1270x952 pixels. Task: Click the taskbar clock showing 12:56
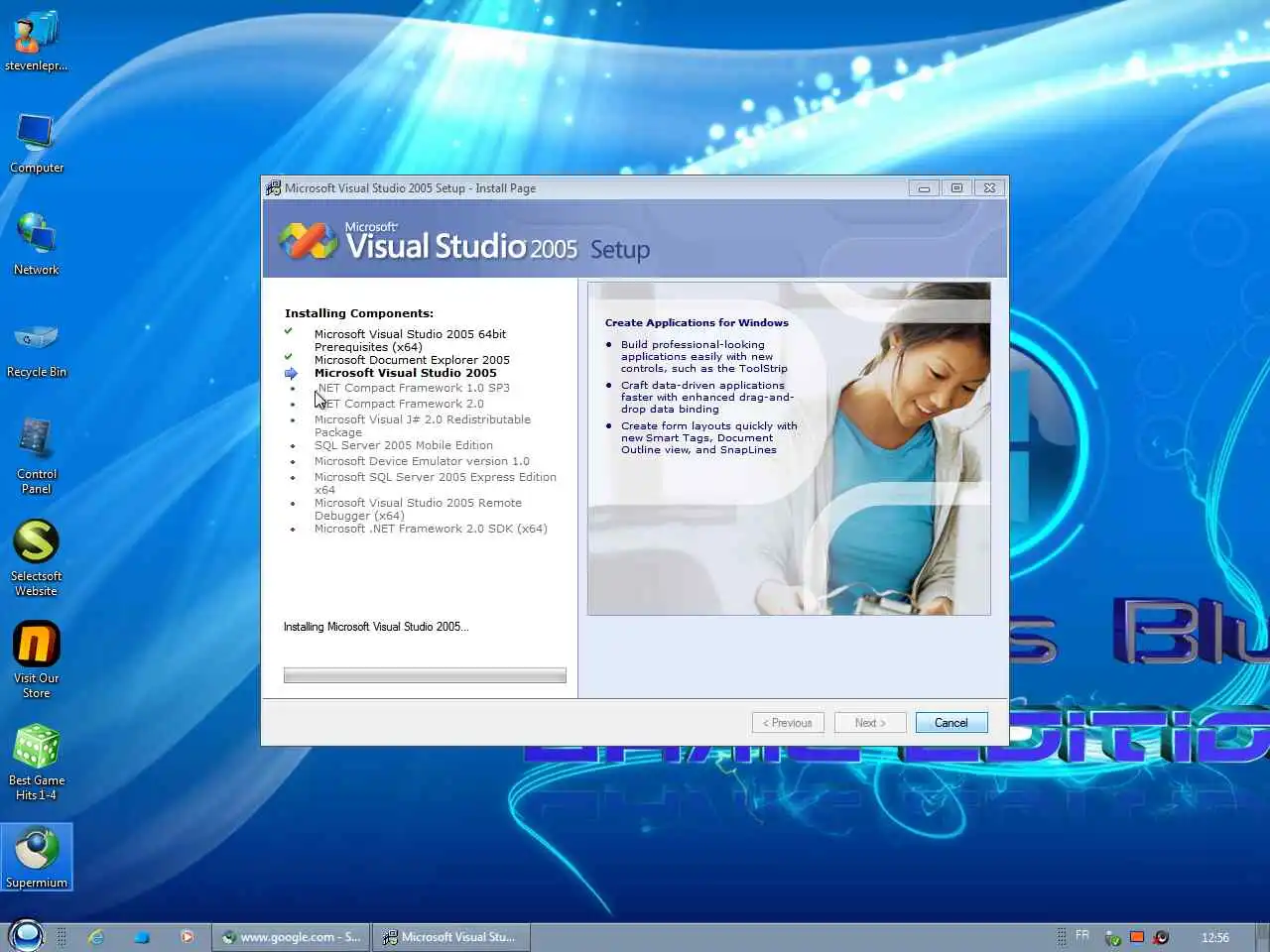coord(1214,937)
